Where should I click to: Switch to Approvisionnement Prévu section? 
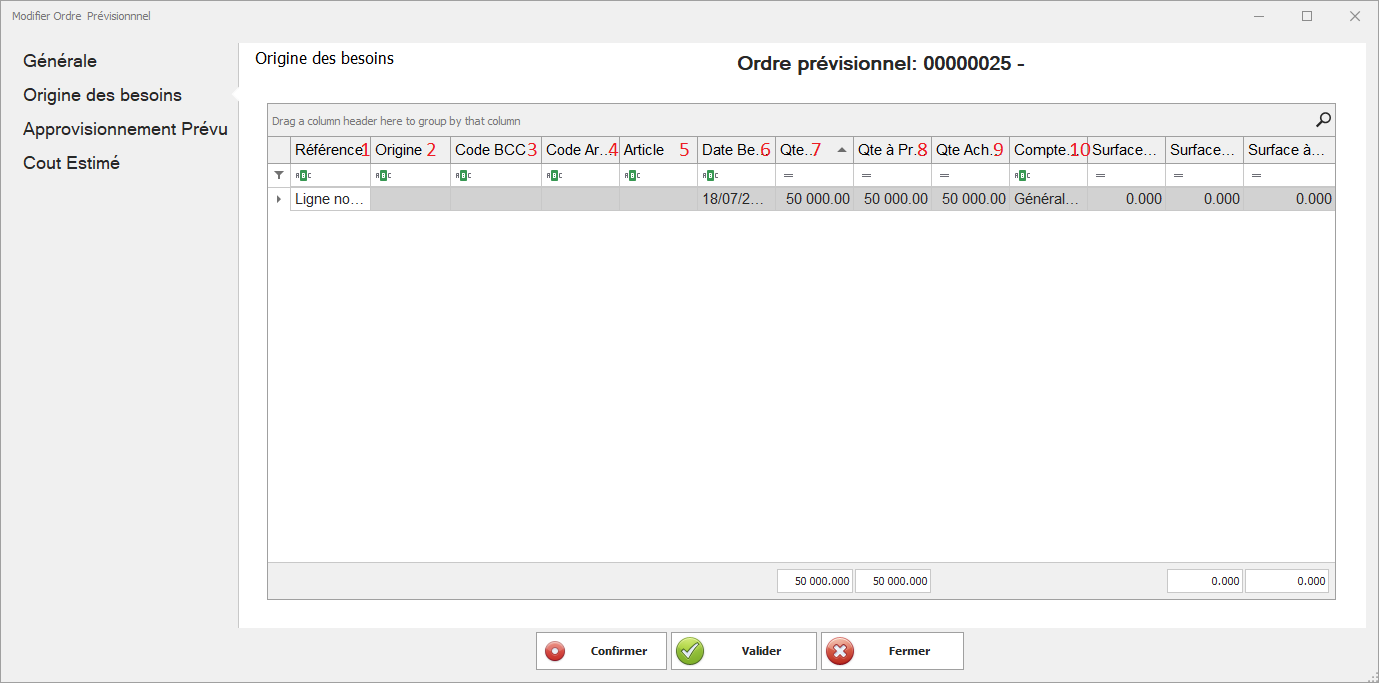125,129
